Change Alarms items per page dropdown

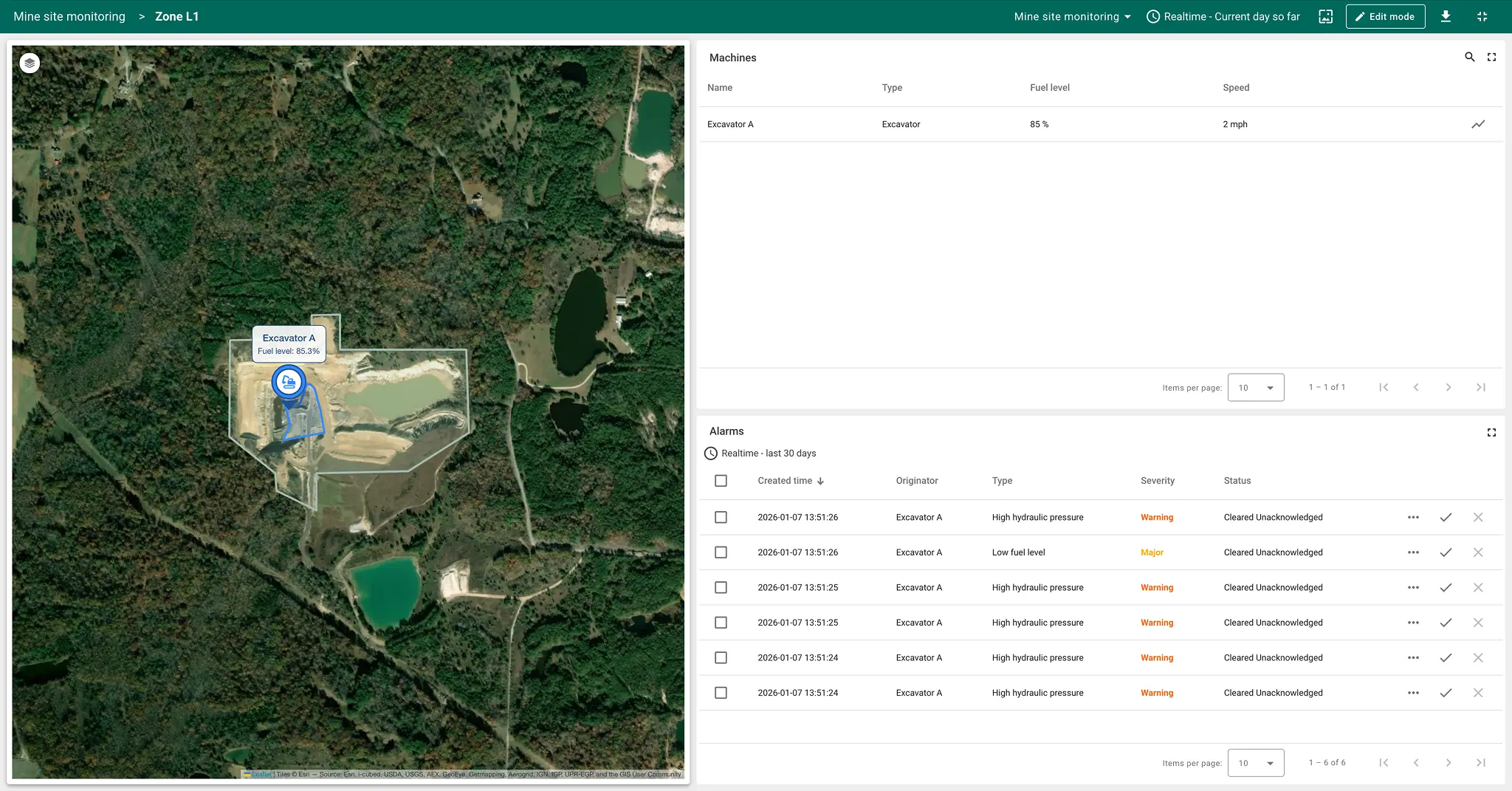[1255, 763]
